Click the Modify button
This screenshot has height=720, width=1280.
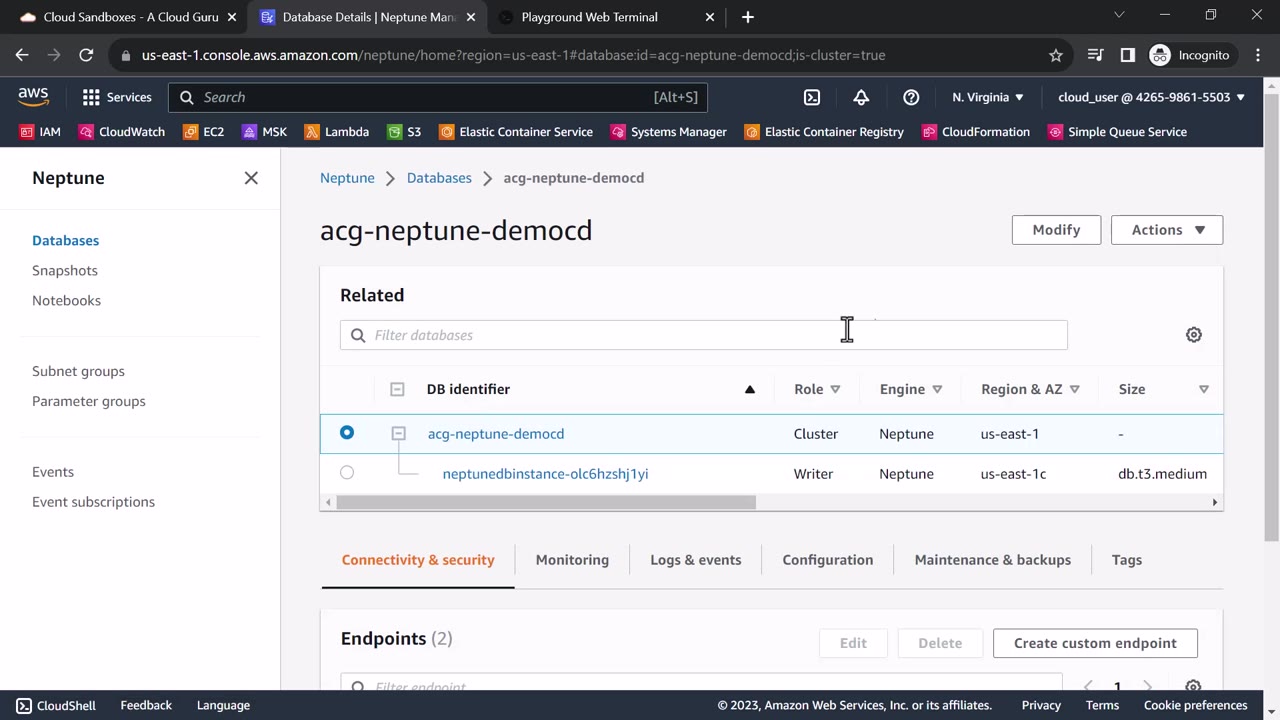point(1056,230)
